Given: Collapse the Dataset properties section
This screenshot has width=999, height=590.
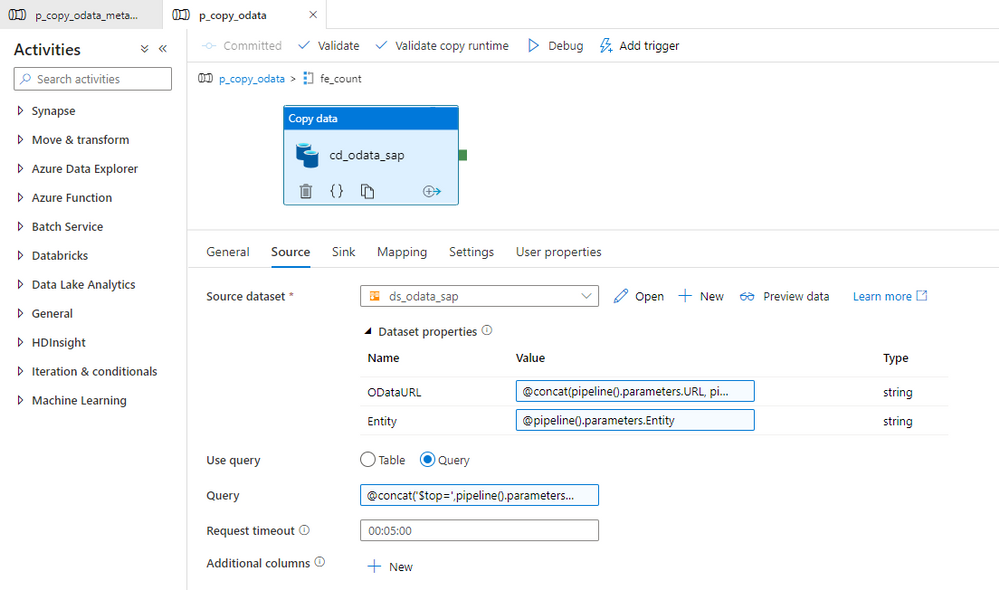Looking at the screenshot, I should tap(368, 331).
